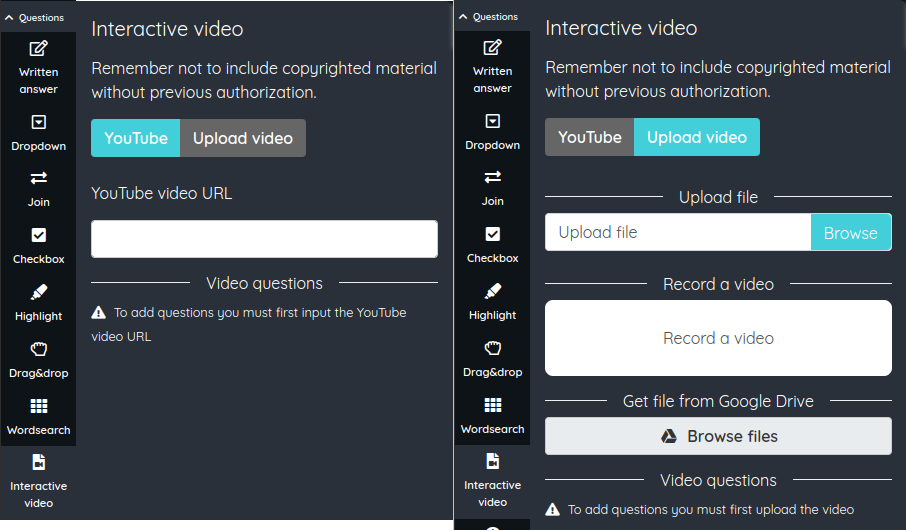
Task: Select active Upload video tab in right panel
Action: 697,137
